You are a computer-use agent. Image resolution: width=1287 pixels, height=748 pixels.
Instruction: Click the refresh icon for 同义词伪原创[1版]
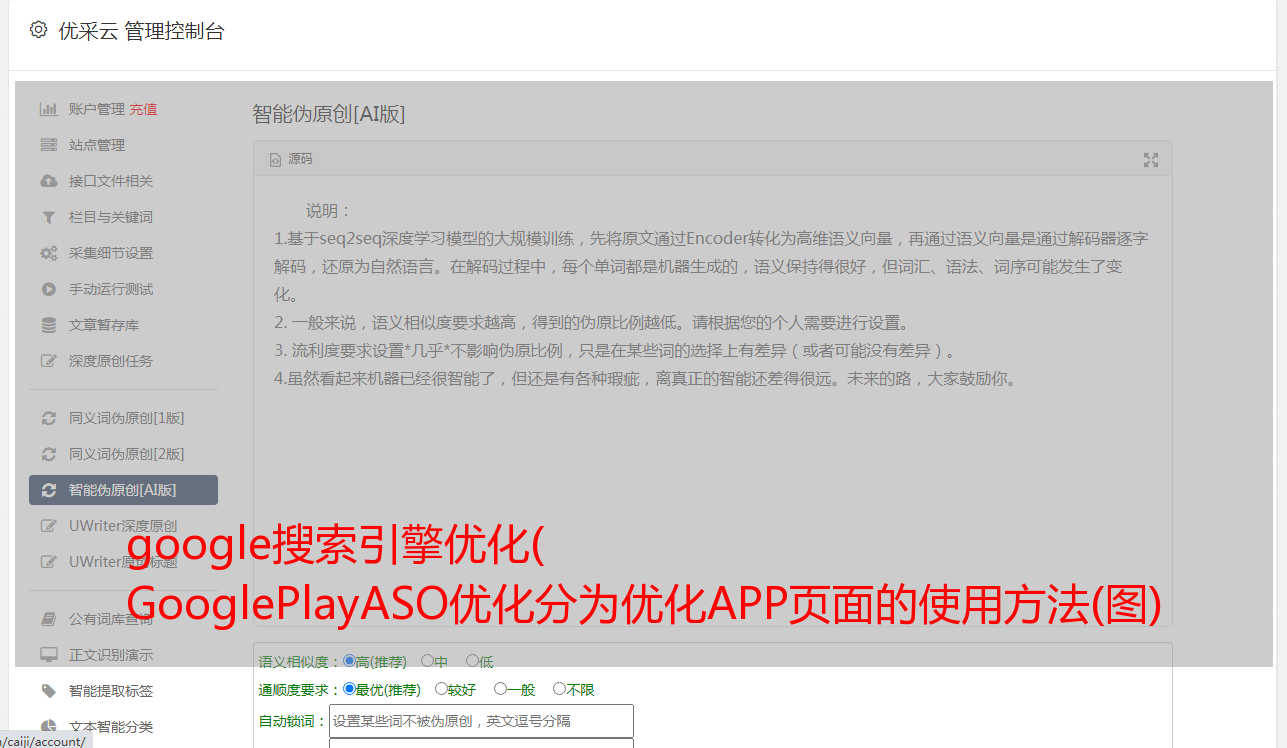(x=48, y=418)
